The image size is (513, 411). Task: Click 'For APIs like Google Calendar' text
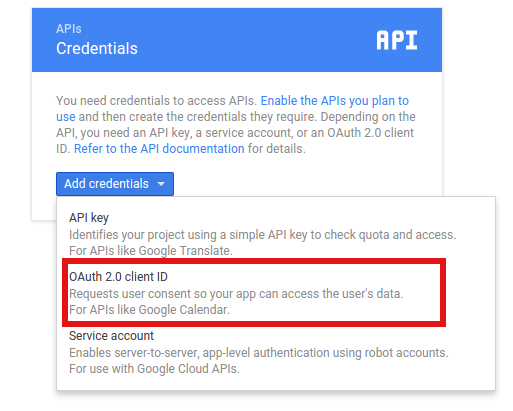tap(149, 310)
